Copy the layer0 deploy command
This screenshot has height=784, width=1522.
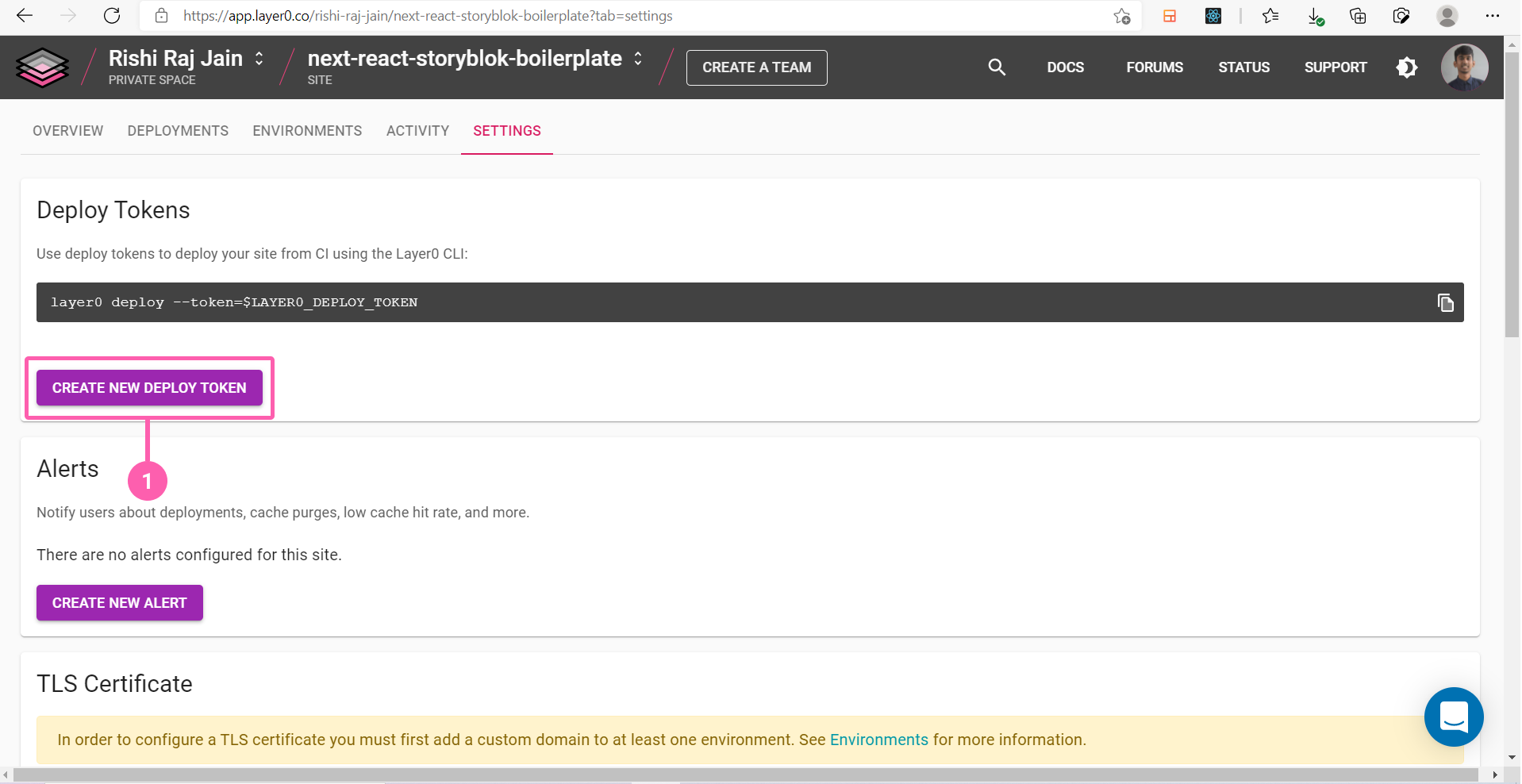click(x=1445, y=302)
